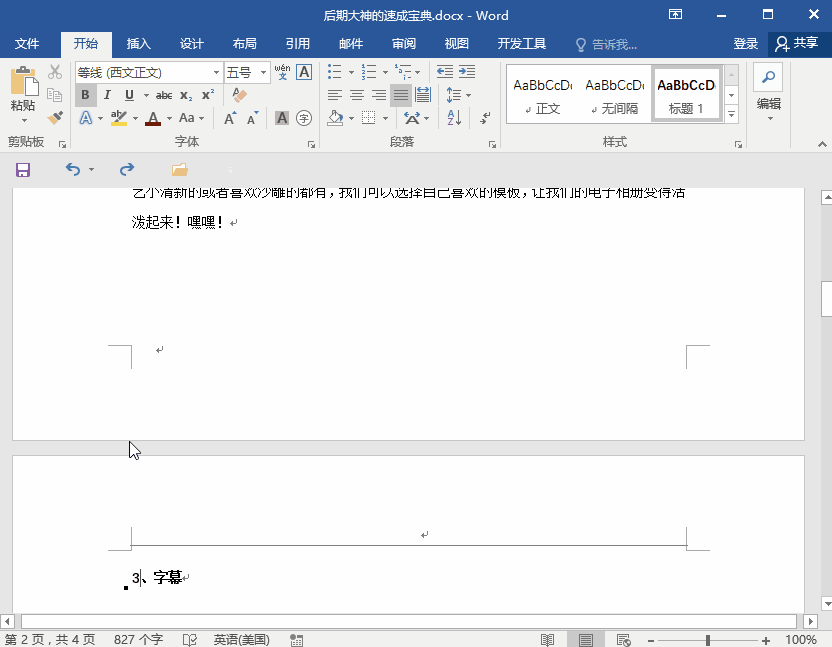The image size is (832, 647).
Task: Open Paragraph dialog launcher
Action: [x=492, y=144]
